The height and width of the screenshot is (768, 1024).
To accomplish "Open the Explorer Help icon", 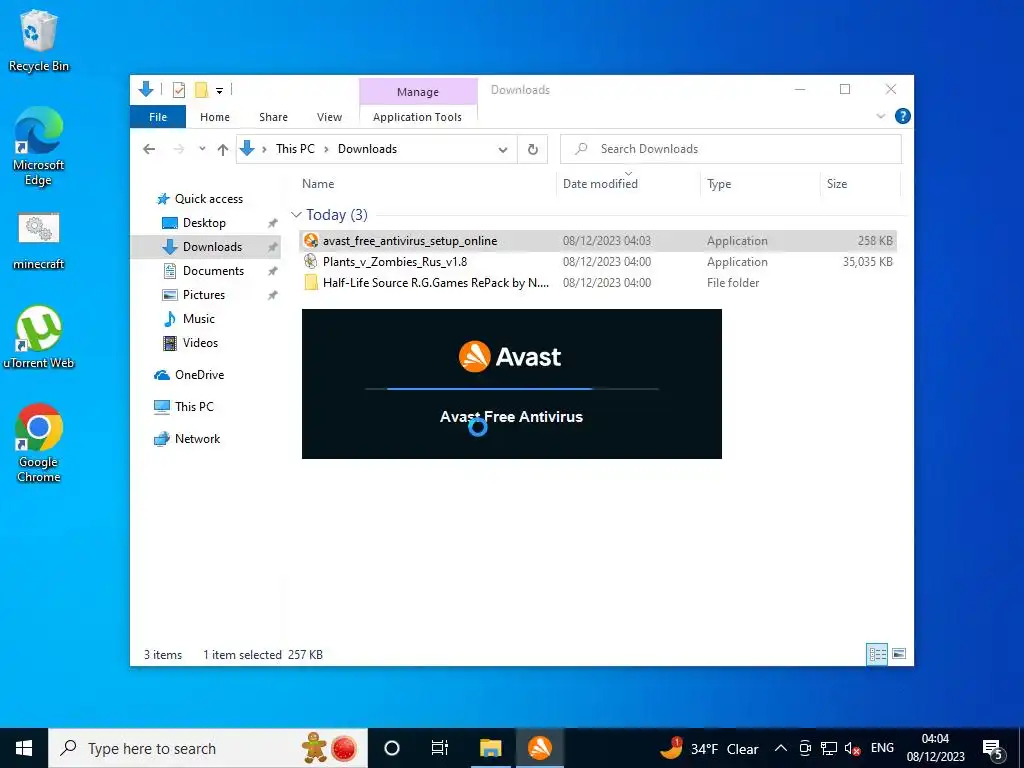I will (903, 116).
